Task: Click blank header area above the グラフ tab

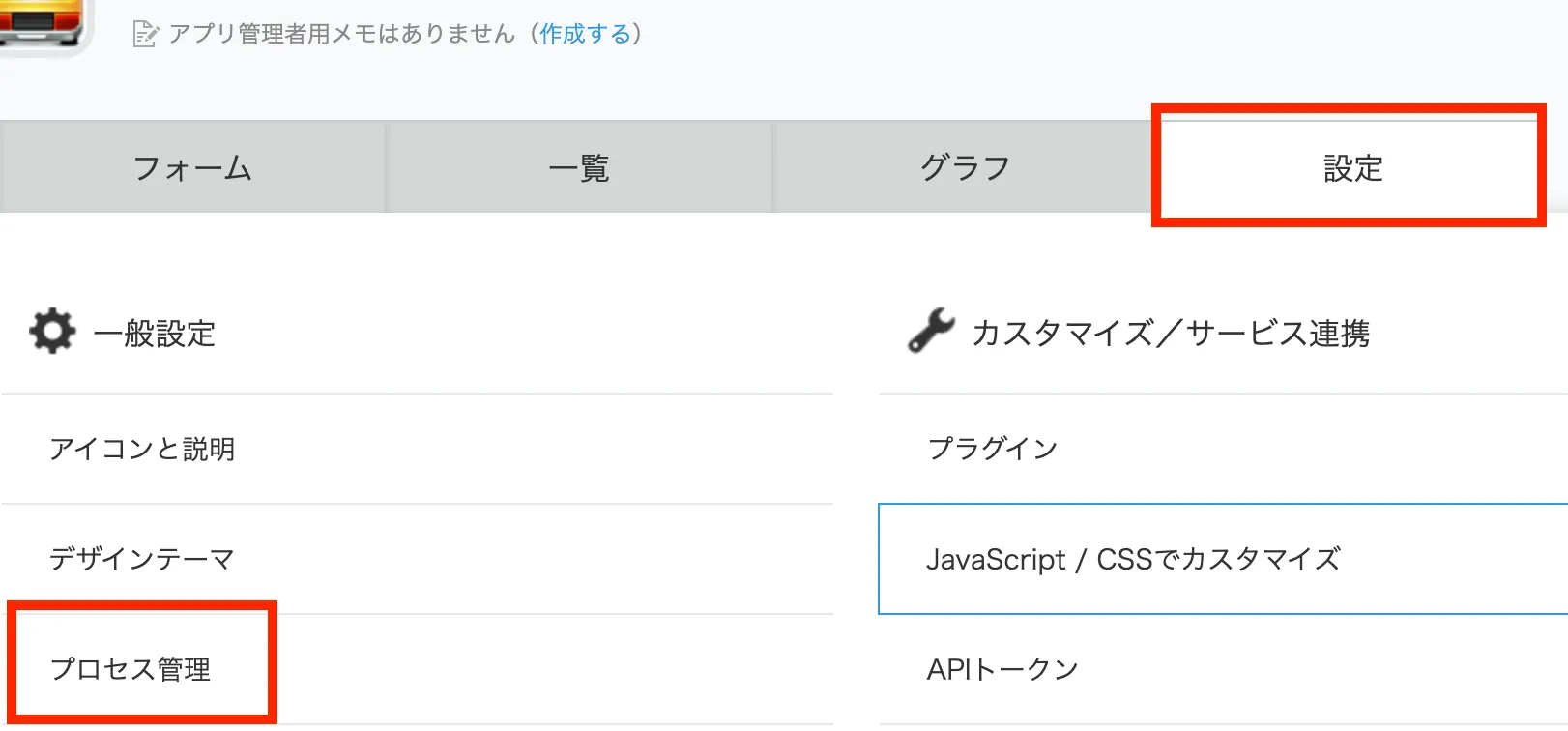Action: pyautogui.click(x=965, y=82)
